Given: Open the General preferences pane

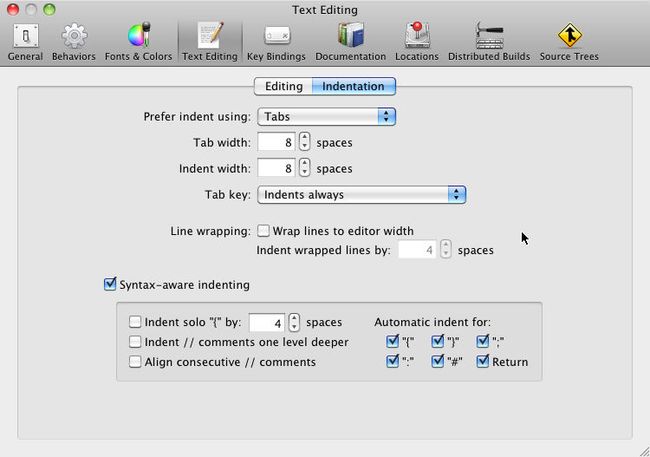Looking at the screenshot, I should click(x=25, y=42).
